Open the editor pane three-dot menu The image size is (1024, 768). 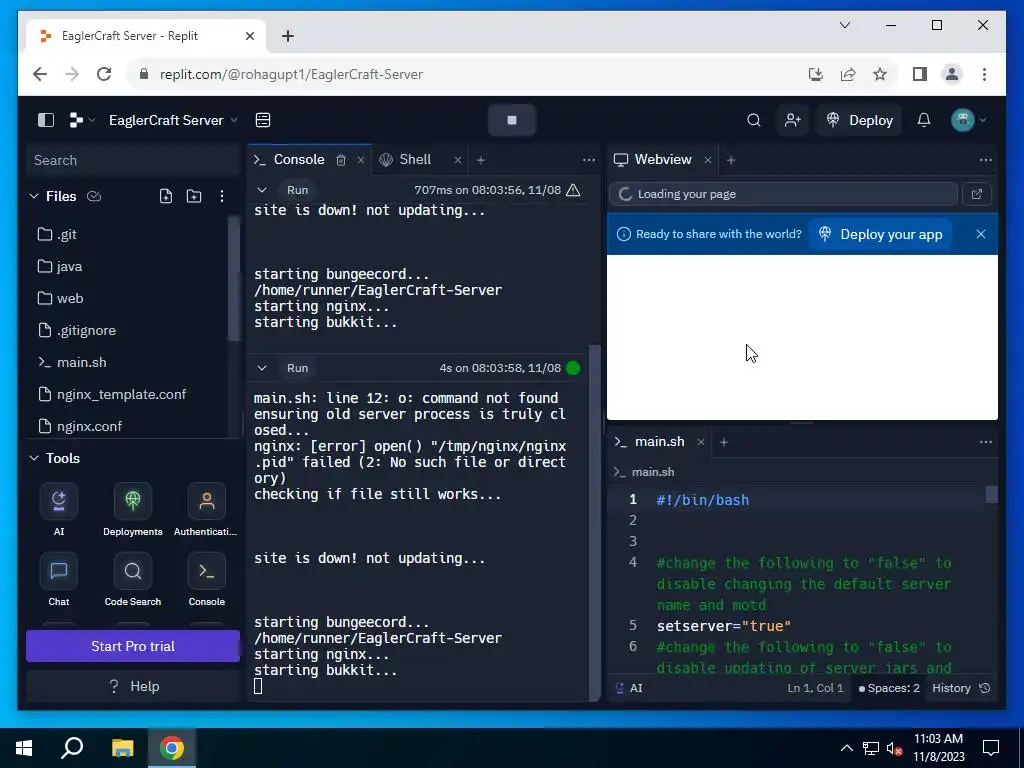tap(985, 442)
